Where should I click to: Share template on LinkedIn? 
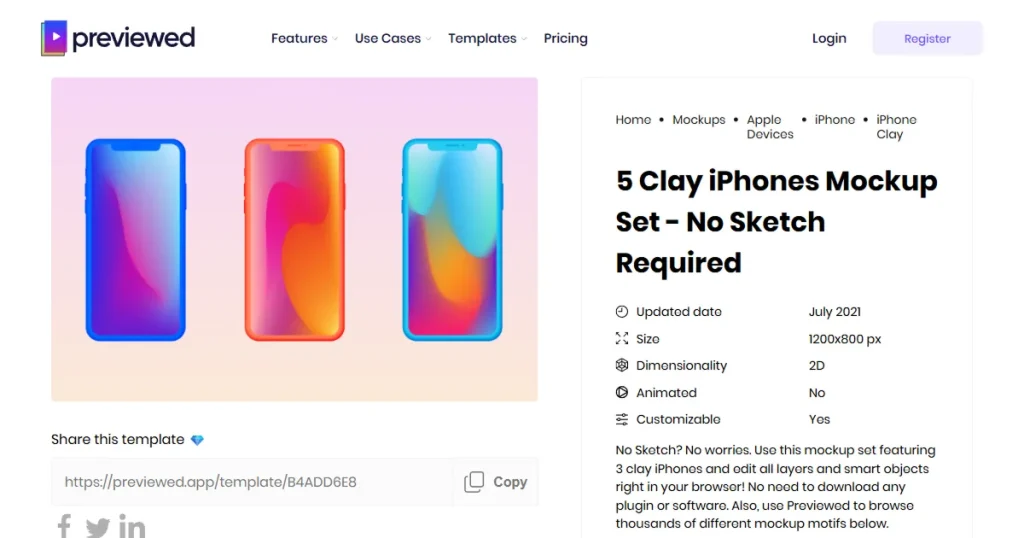pos(132,526)
